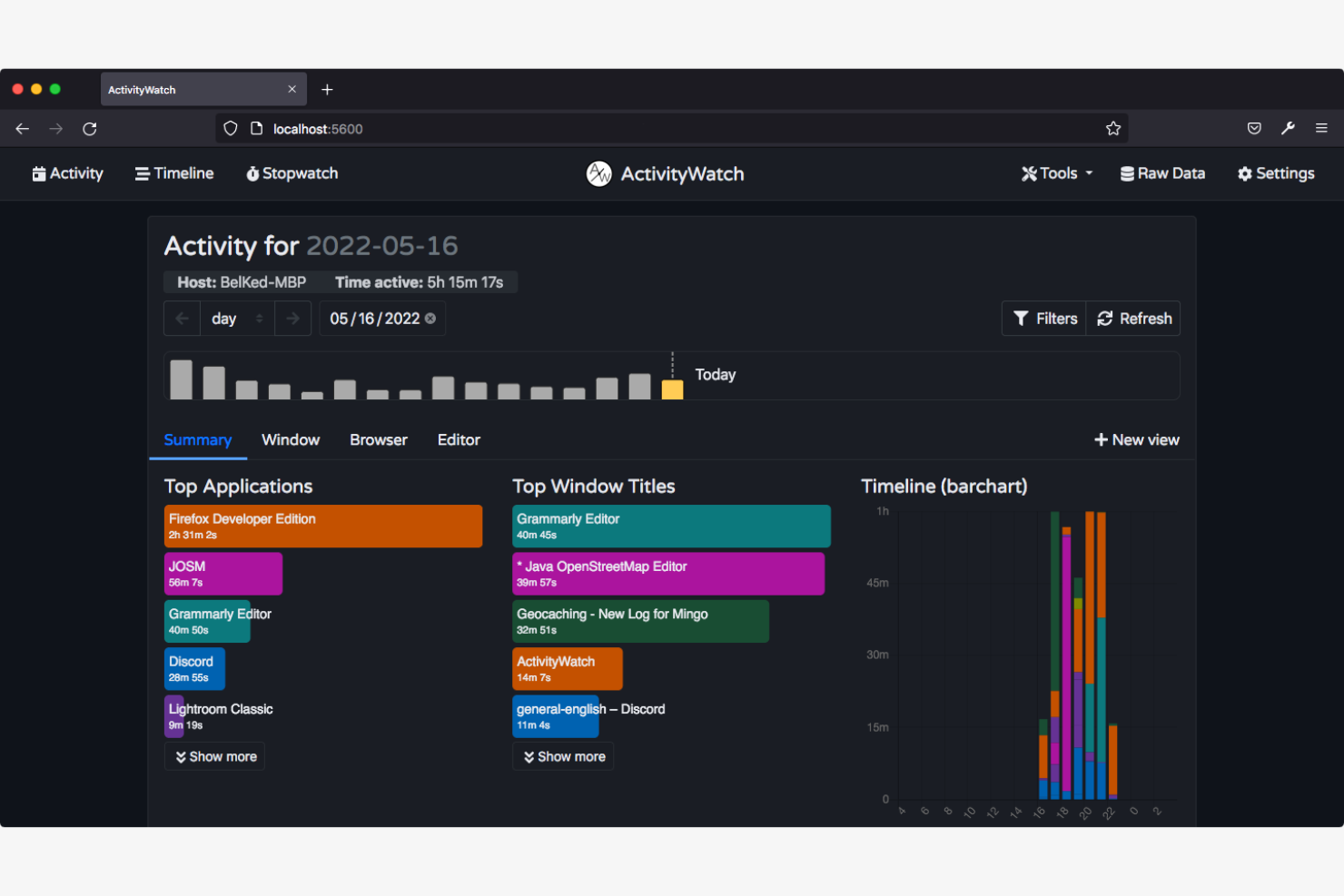Open the Timeline page in the navbar
This screenshot has width=1344, height=896.
(x=174, y=173)
